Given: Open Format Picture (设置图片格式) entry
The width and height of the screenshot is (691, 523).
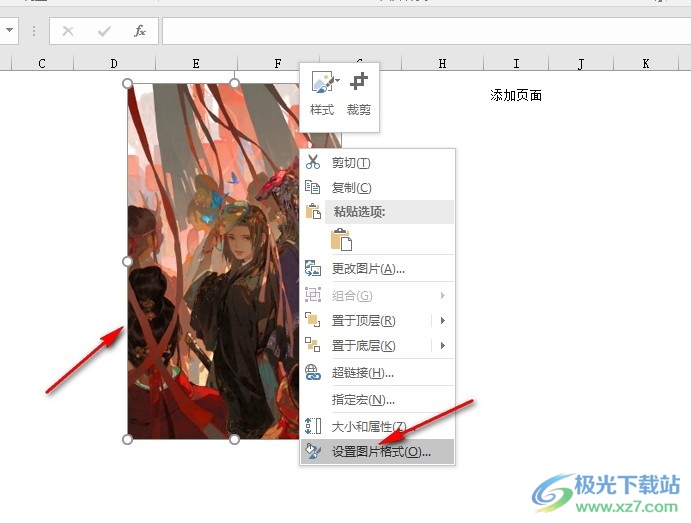Looking at the screenshot, I should coord(378,452).
